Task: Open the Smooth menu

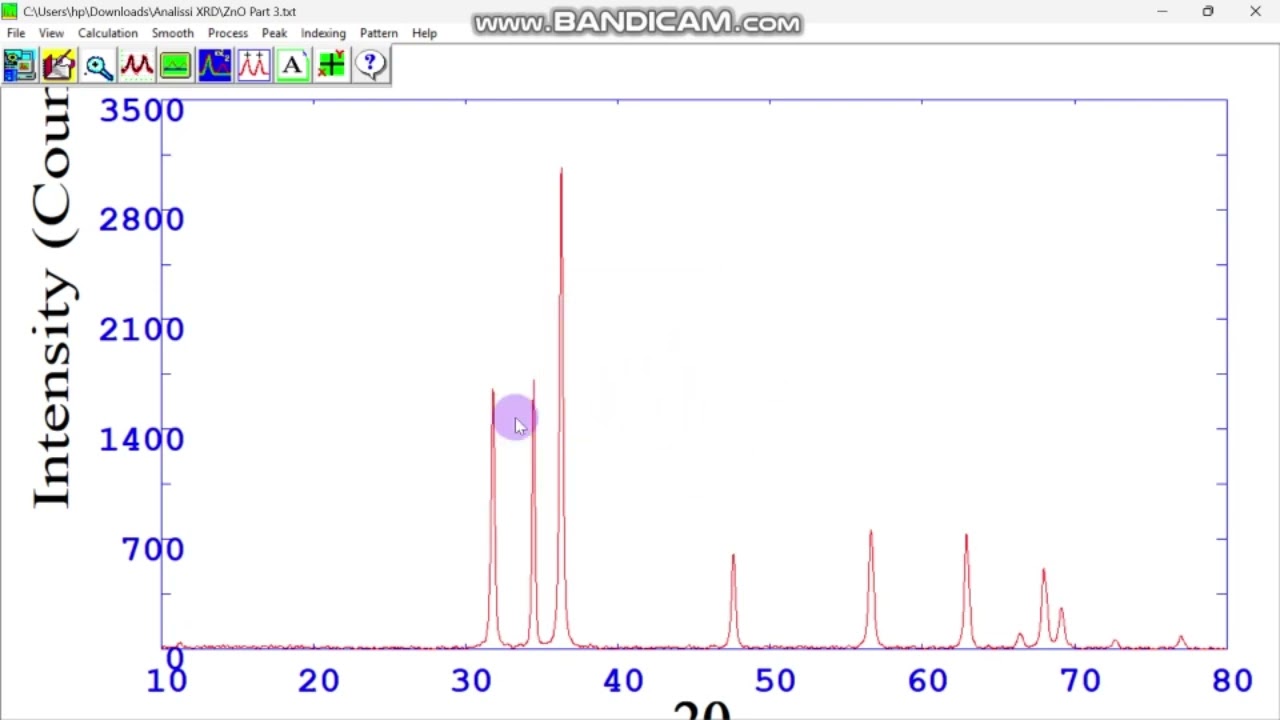Action: (x=173, y=33)
